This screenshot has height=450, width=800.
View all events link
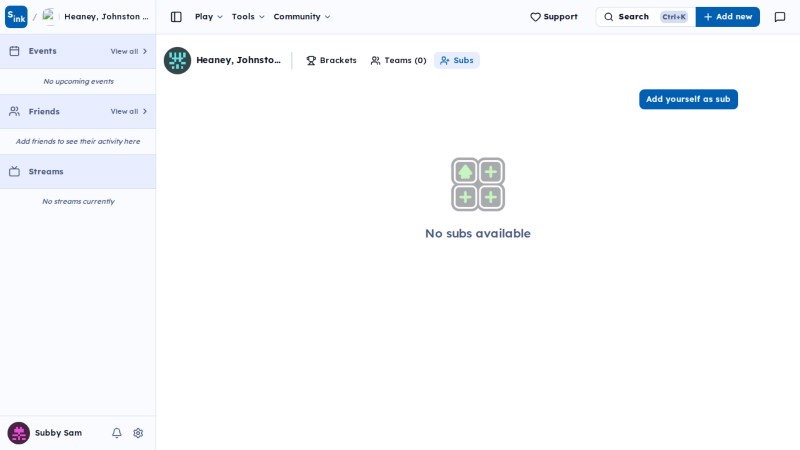(129, 51)
